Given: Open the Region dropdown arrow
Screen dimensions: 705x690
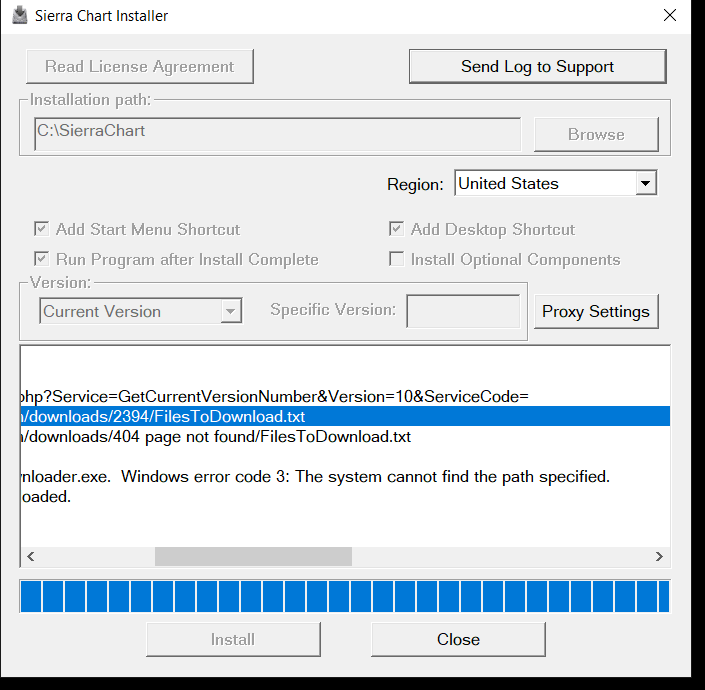Looking at the screenshot, I should 646,183.
